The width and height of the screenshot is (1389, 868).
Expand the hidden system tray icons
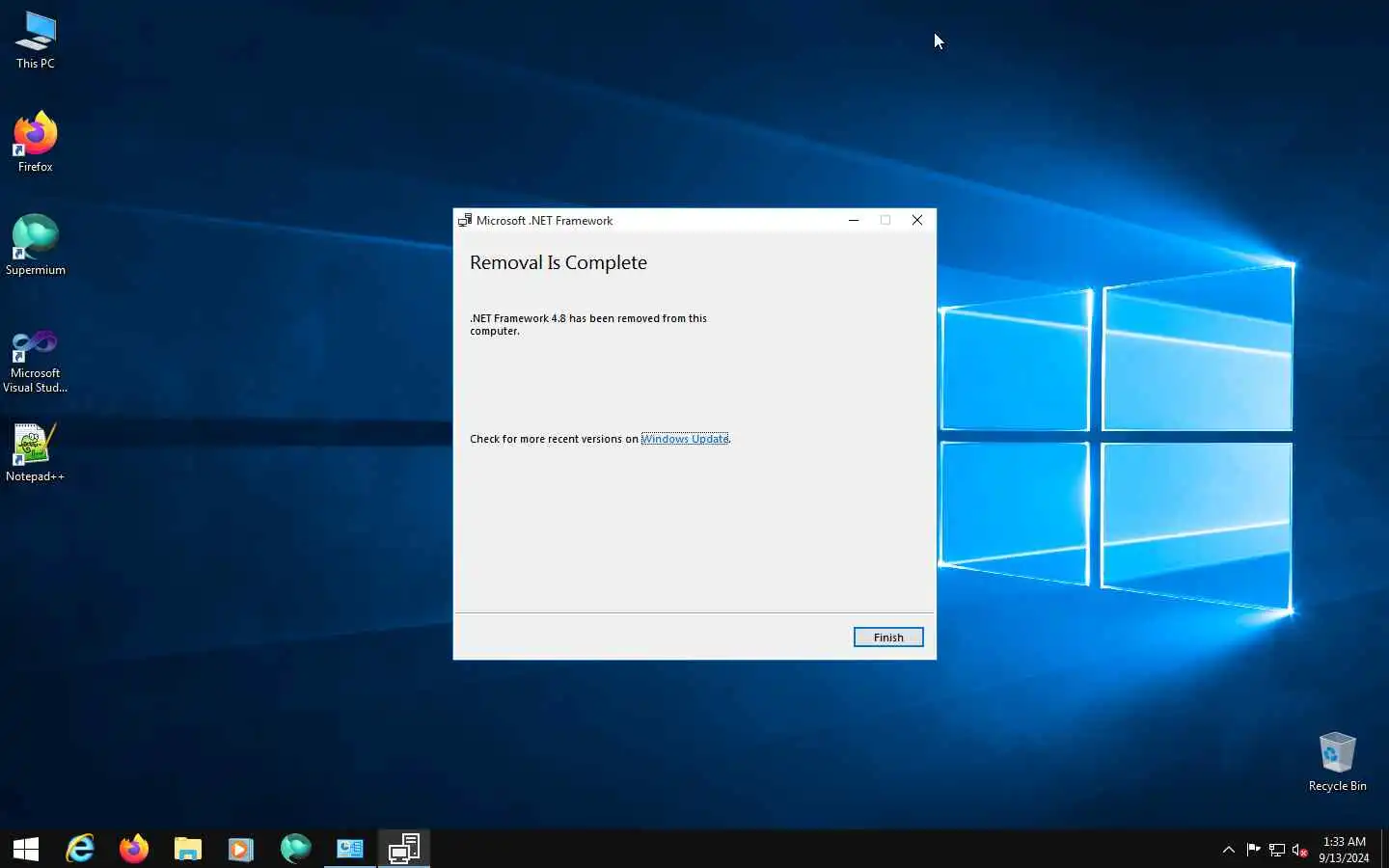[1229, 850]
